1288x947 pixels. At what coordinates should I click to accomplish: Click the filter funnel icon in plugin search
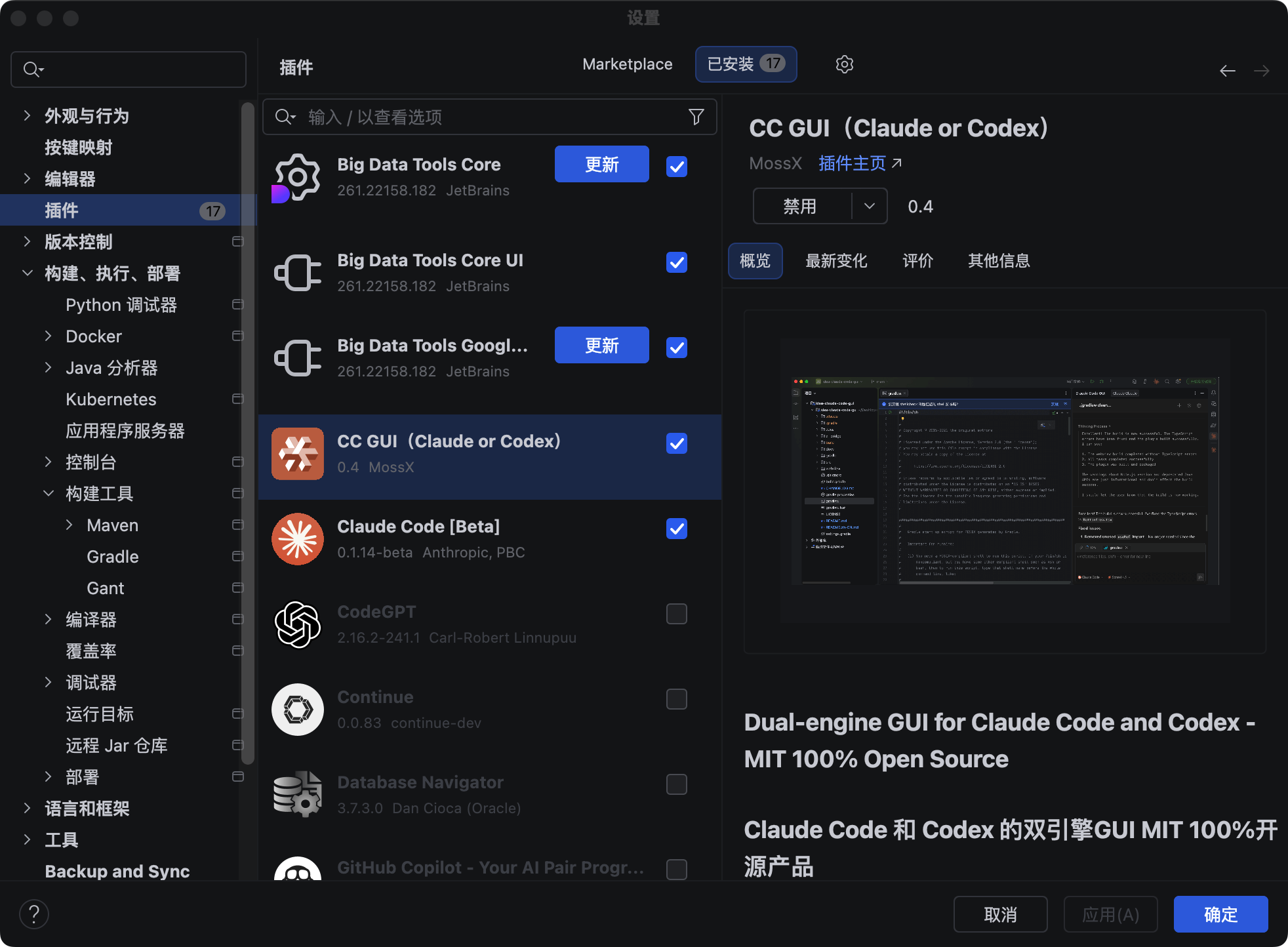pyautogui.click(x=696, y=117)
